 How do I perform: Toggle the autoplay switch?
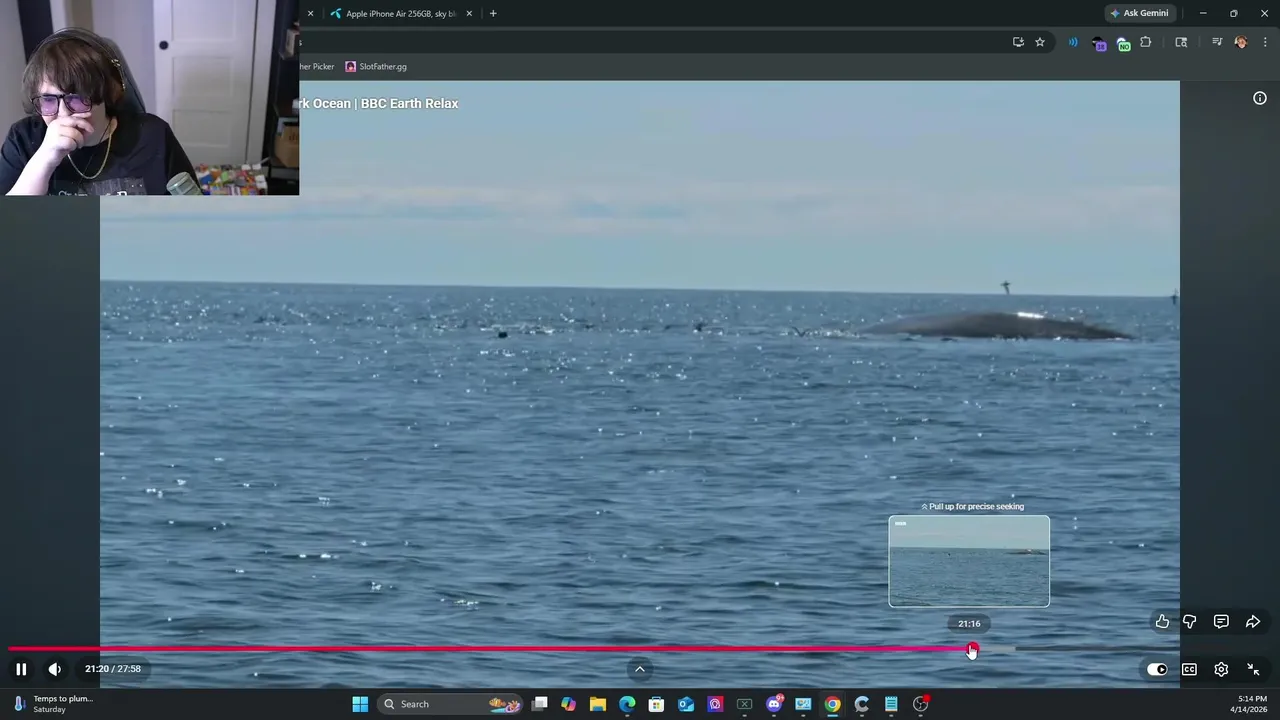coord(1157,669)
